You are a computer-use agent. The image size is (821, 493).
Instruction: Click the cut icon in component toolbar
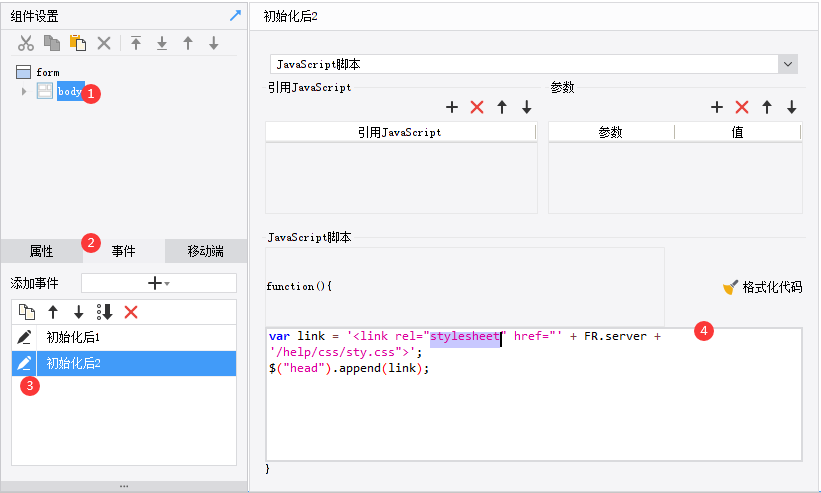pyautogui.click(x=27, y=43)
